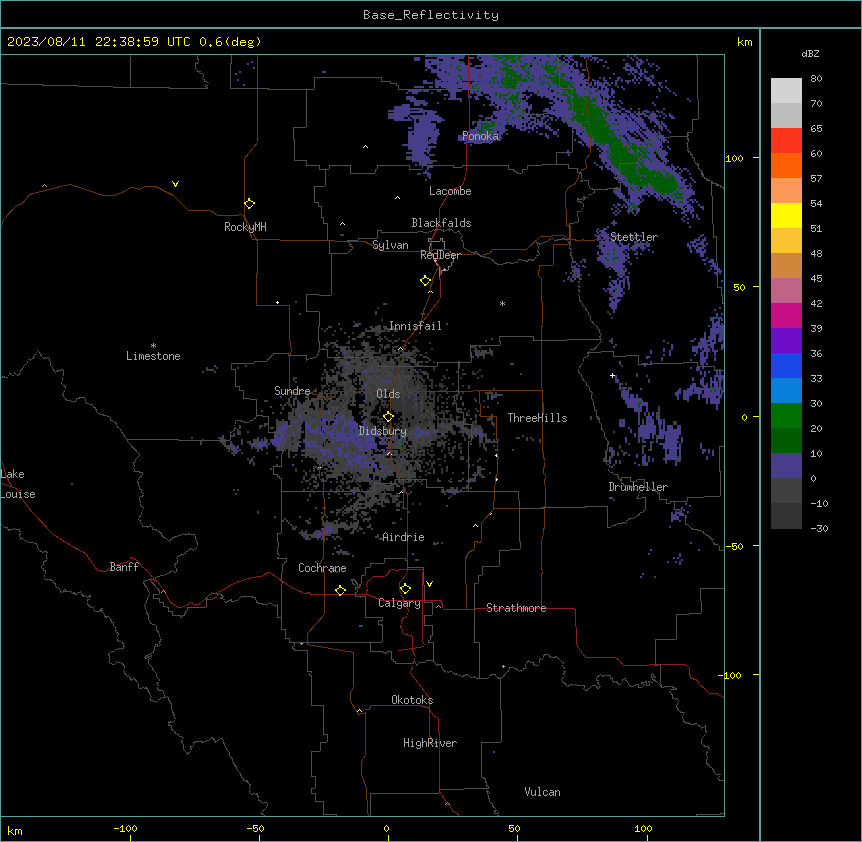Screen dimensions: 862x842
Task: Click the Sylvan label
Action: click(390, 245)
